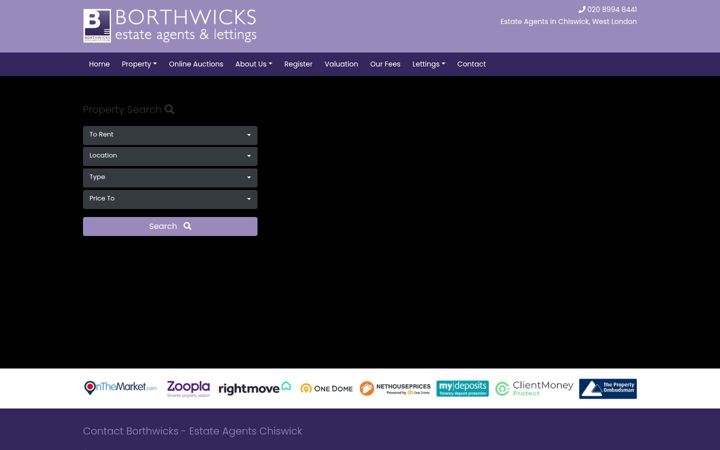The width and height of the screenshot is (720, 450).
Task: Click the OnTheMarket logo
Action: (120, 388)
